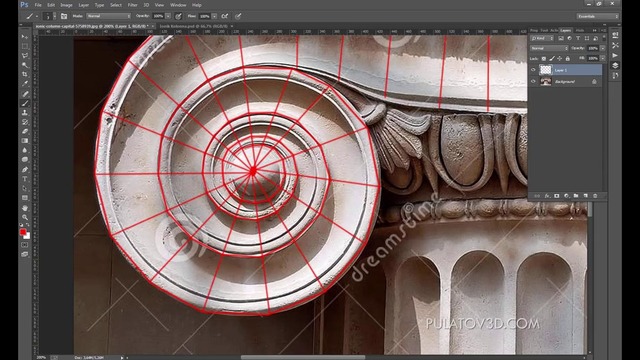
Task: Select the Pen tool
Action: [24, 169]
